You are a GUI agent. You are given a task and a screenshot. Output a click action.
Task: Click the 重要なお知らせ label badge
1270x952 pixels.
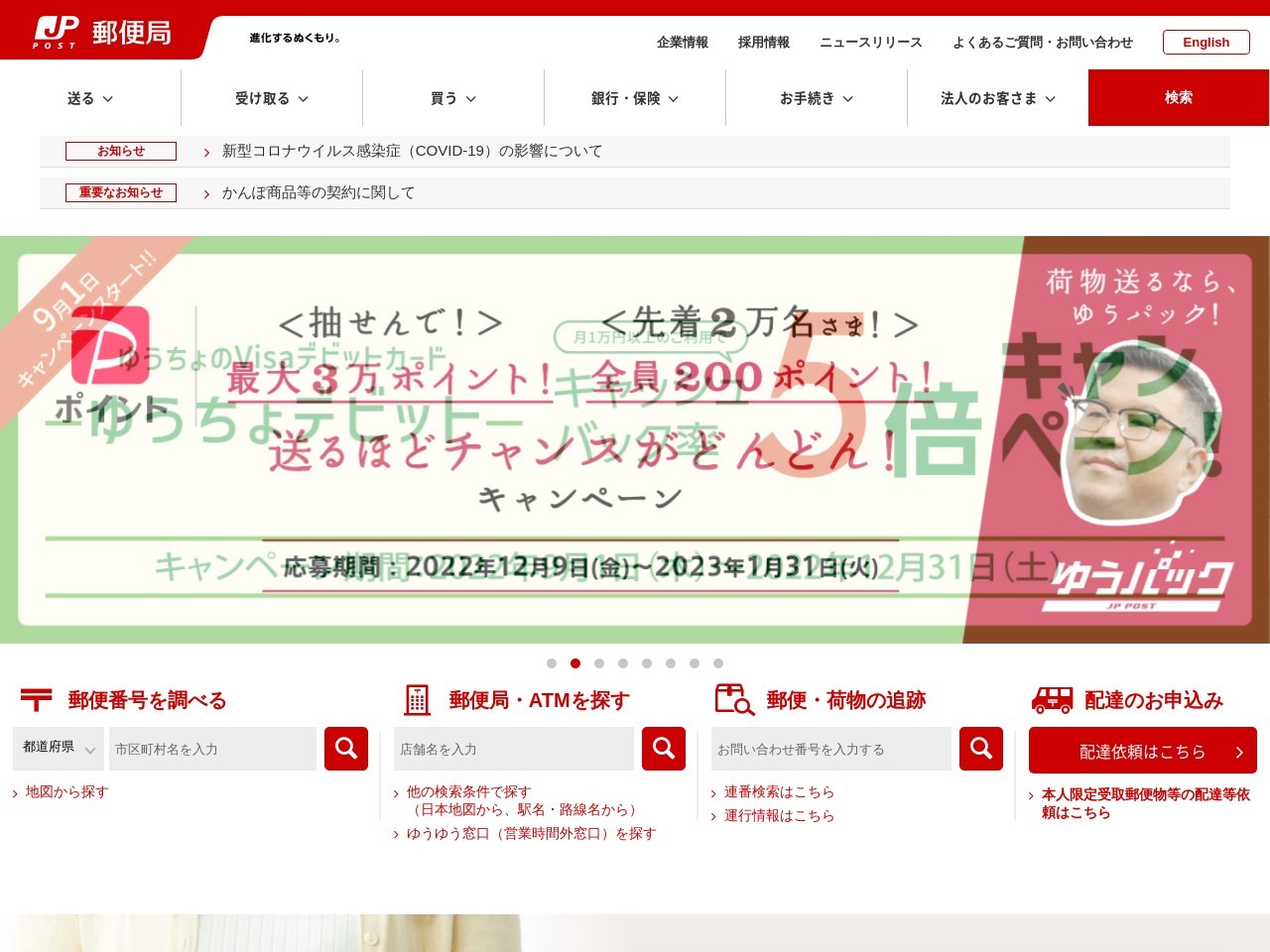tap(121, 192)
